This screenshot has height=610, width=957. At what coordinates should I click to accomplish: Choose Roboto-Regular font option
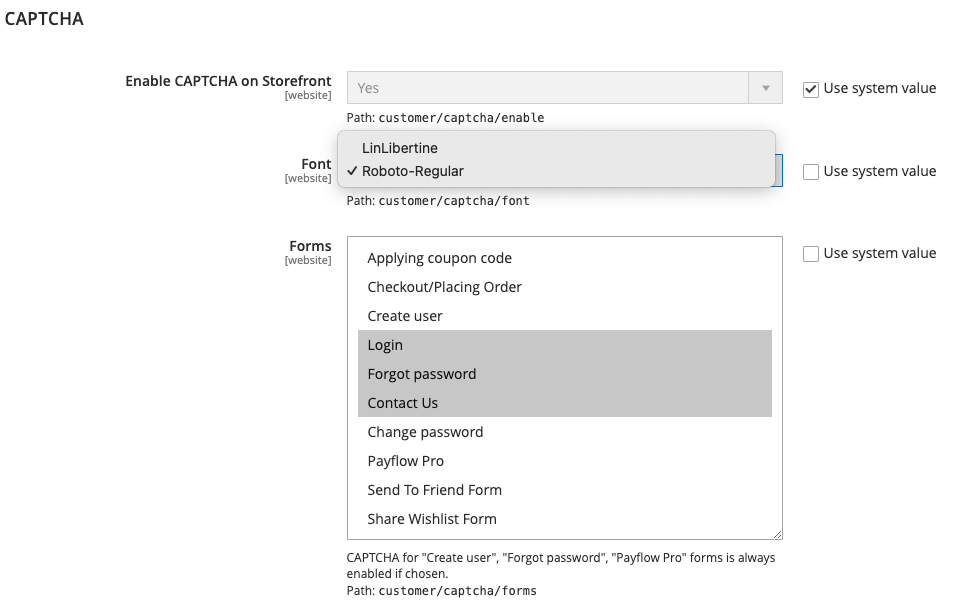point(556,171)
